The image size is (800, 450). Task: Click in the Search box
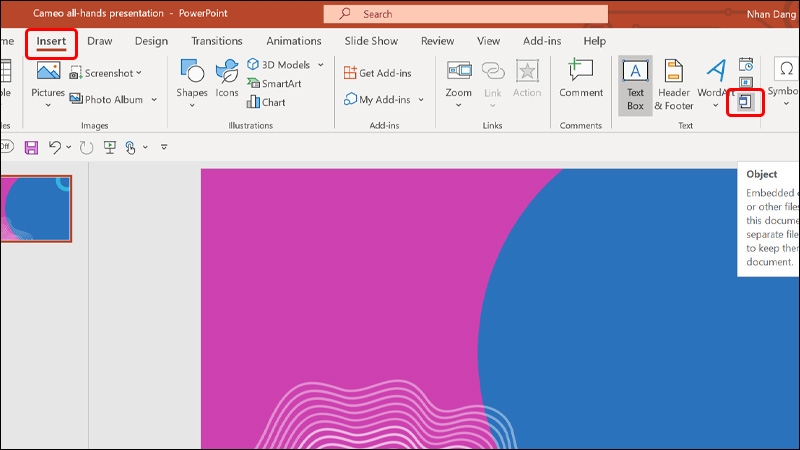(465, 14)
